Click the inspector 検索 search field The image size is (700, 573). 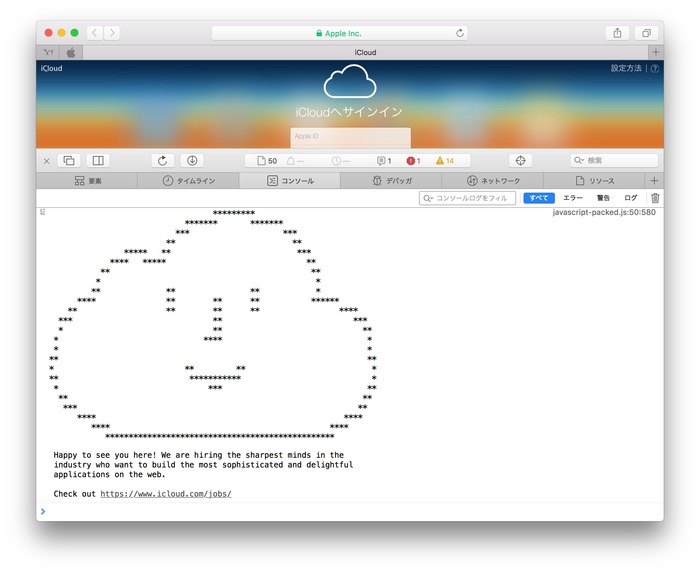click(x=614, y=160)
